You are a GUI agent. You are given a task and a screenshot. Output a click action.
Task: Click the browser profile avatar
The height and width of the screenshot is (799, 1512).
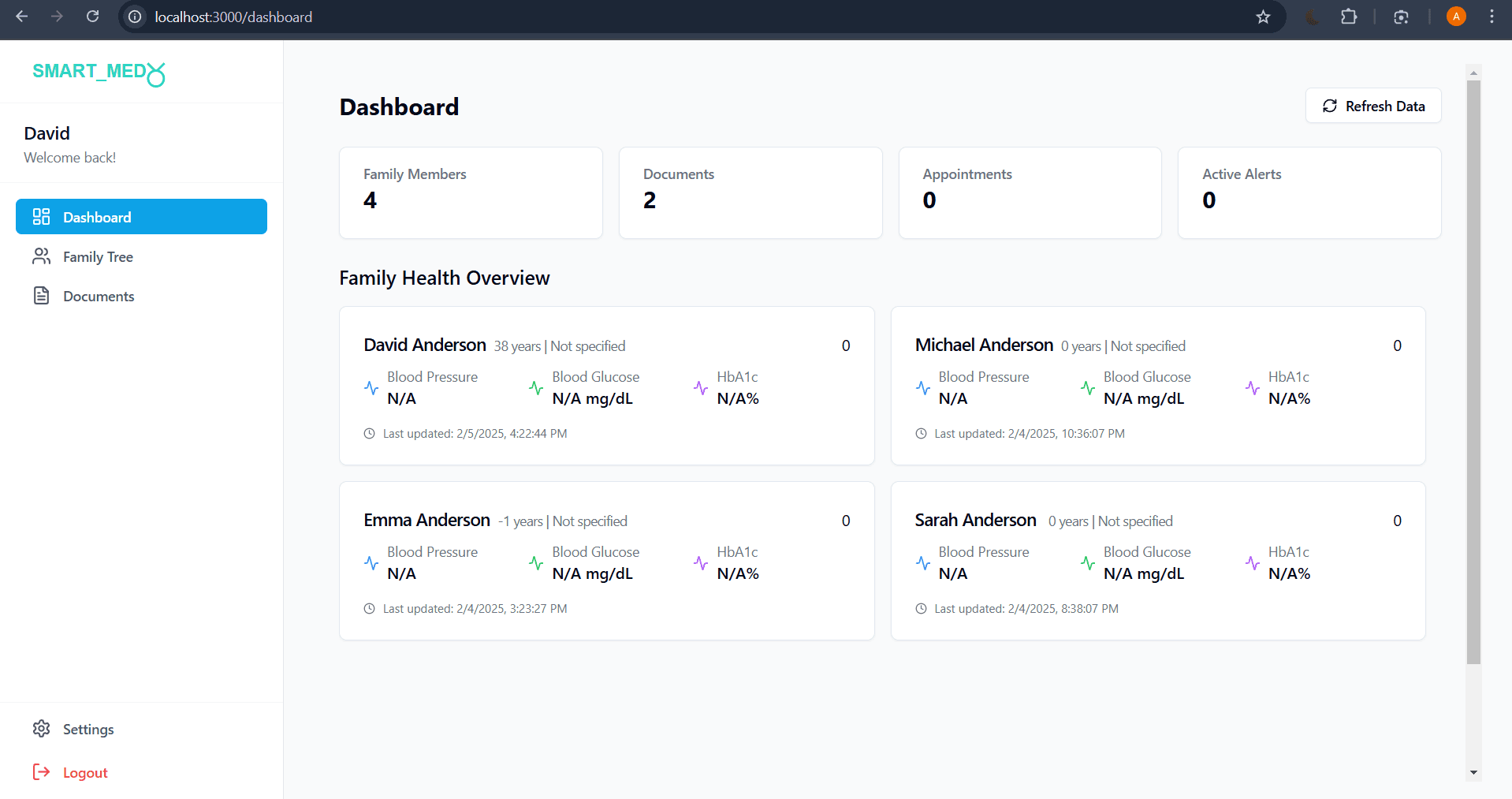tap(1456, 17)
